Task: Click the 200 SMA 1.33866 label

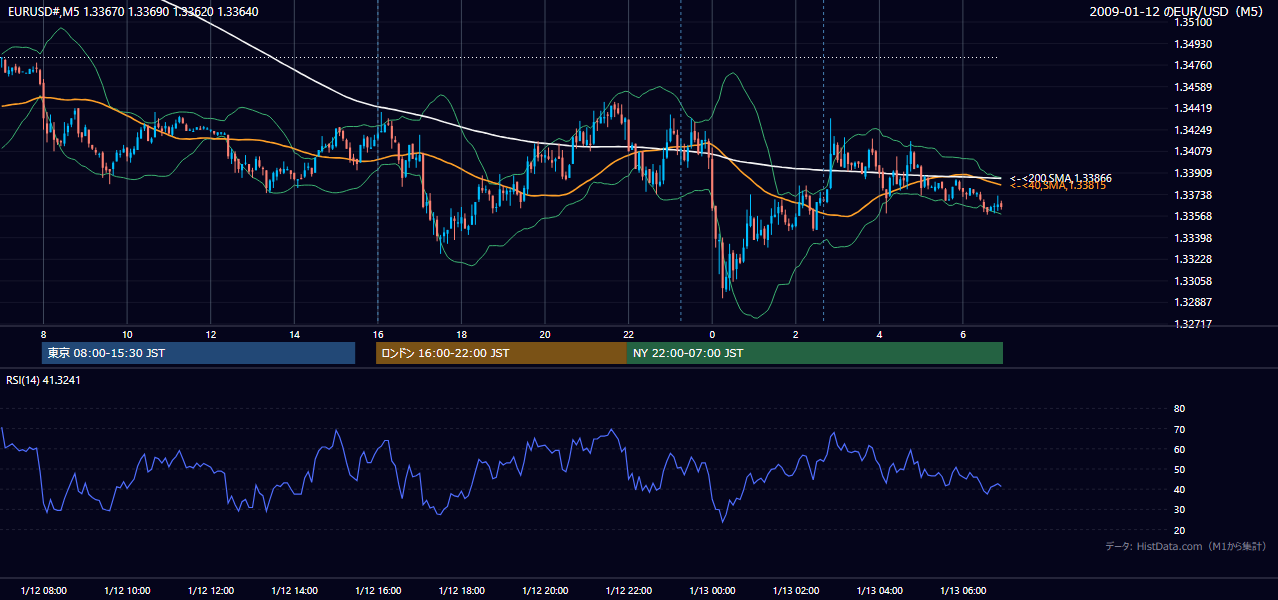Action: tap(1060, 178)
